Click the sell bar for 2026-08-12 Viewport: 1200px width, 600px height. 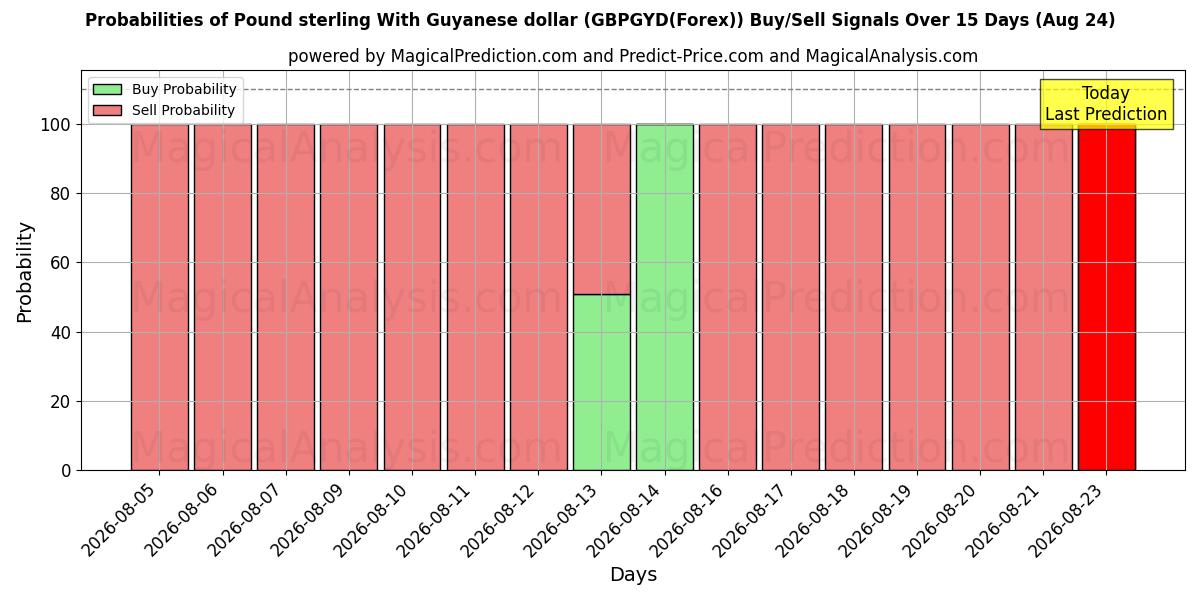[538, 297]
